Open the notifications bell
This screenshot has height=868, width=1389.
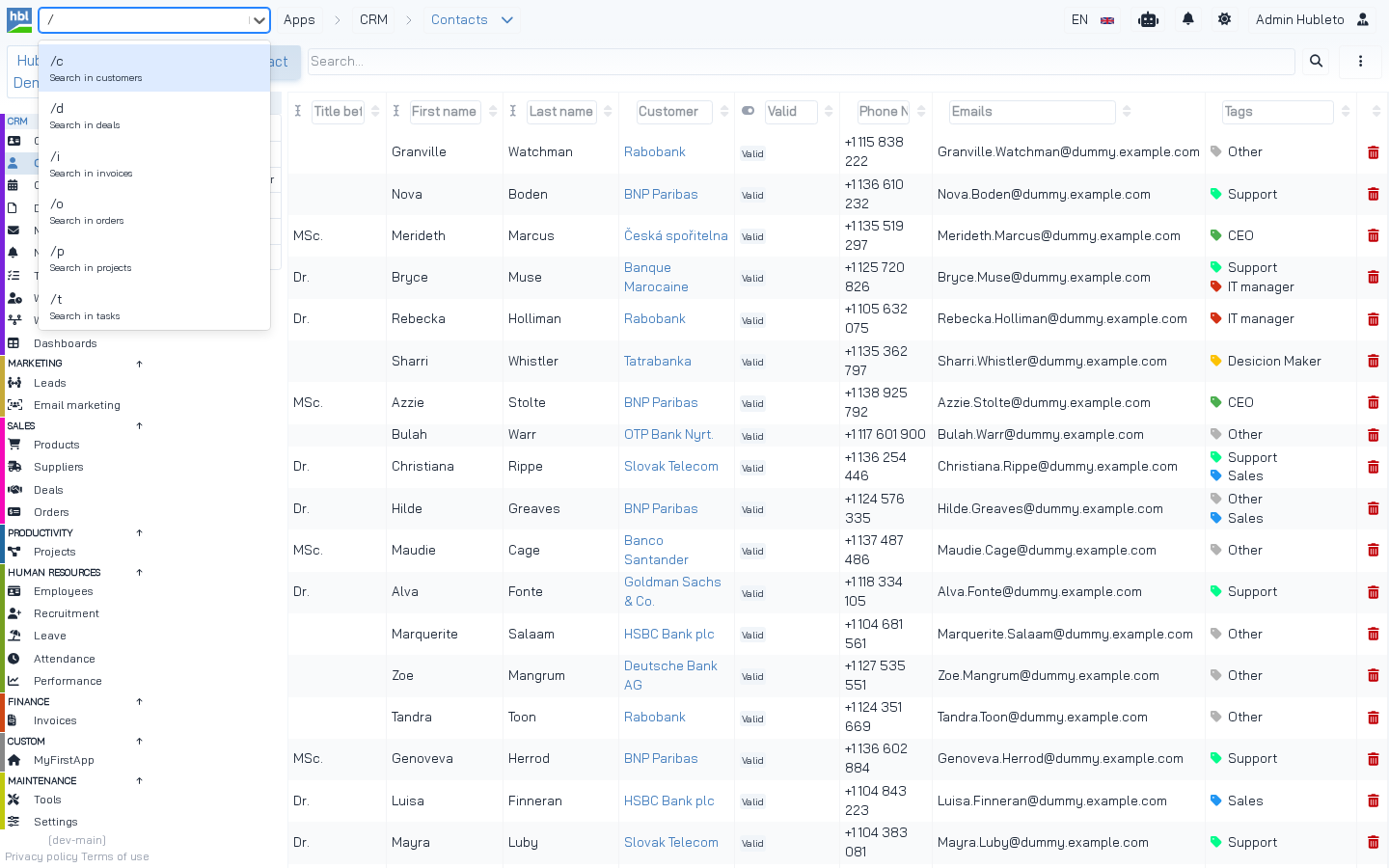(x=1188, y=19)
